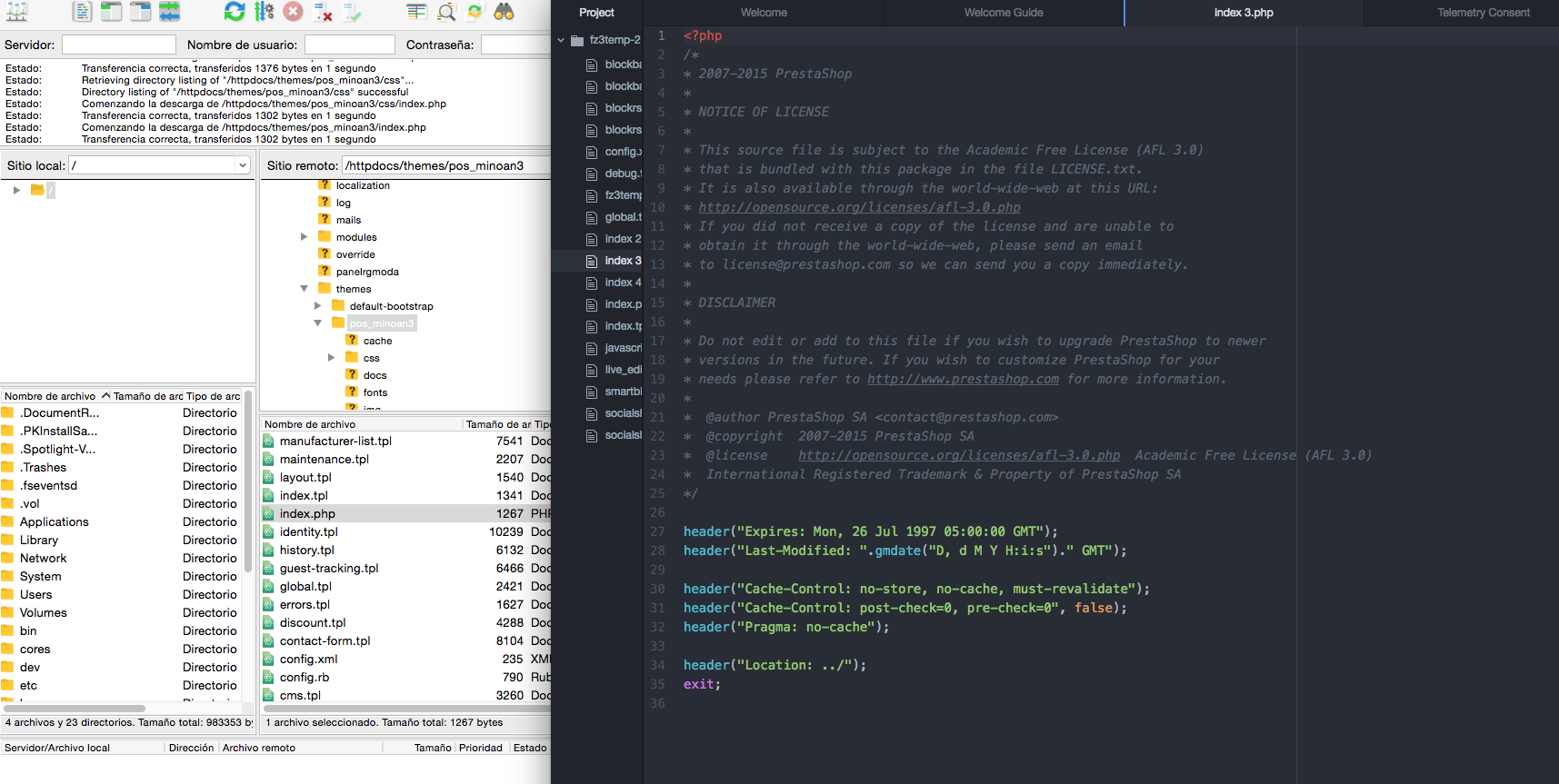Click the local file list horizontal scrollbar

(75, 709)
